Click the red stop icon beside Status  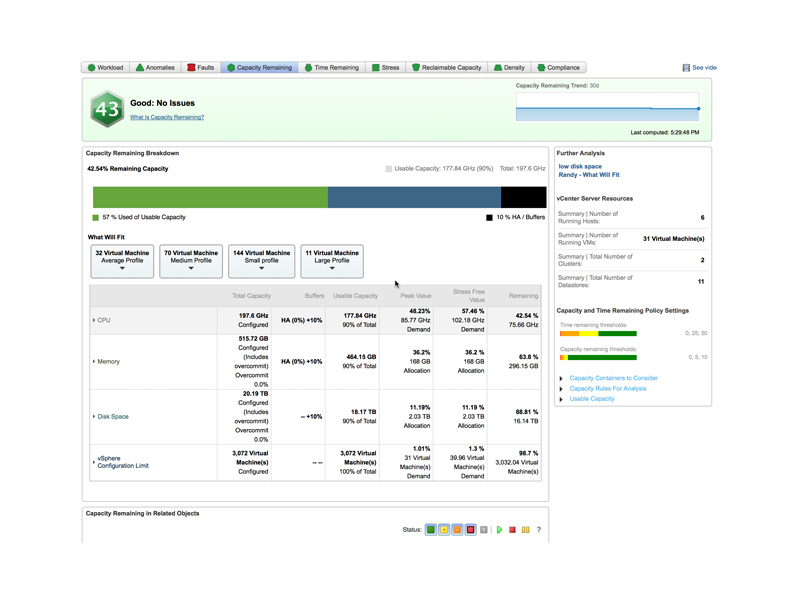[513, 530]
